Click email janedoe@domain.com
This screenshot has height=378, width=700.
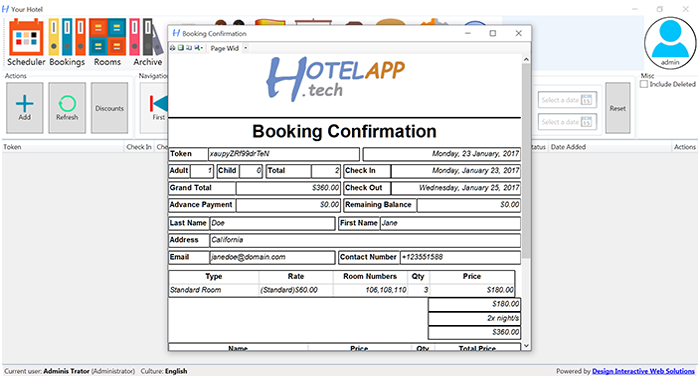[x=272, y=257]
